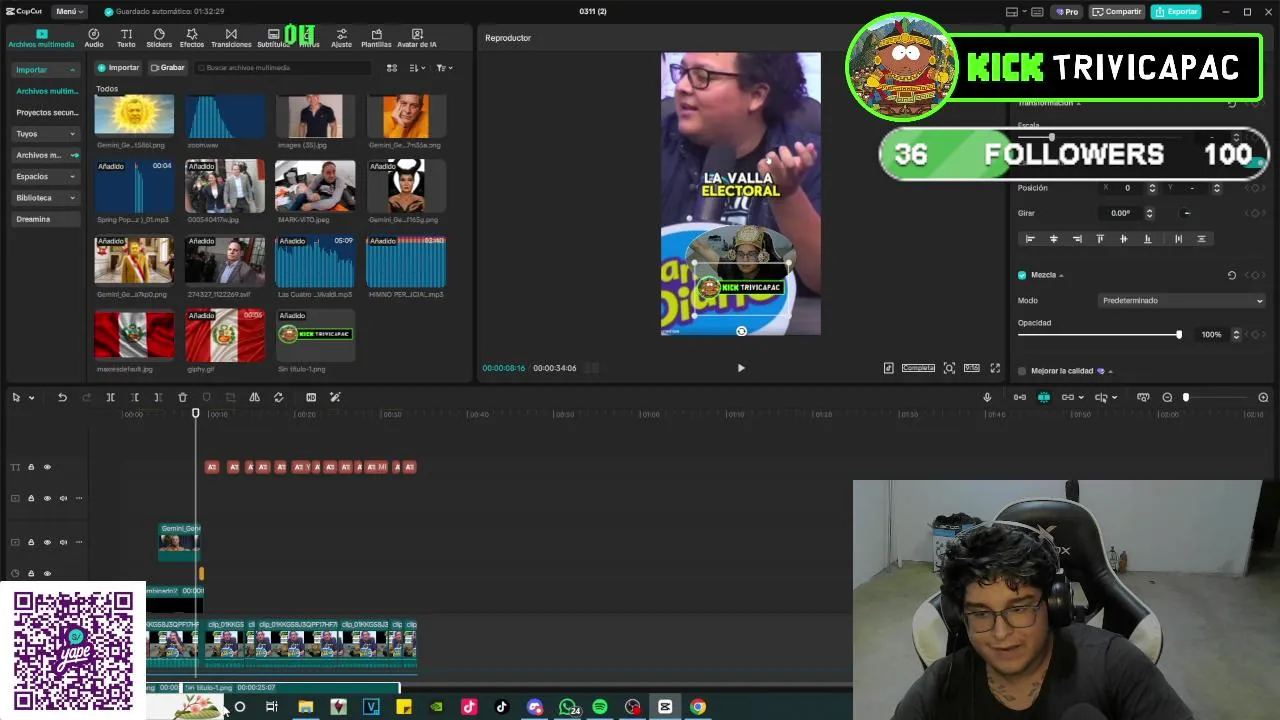Switch to the Stickers tab
The height and width of the screenshot is (720, 1280).
coord(159,38)
